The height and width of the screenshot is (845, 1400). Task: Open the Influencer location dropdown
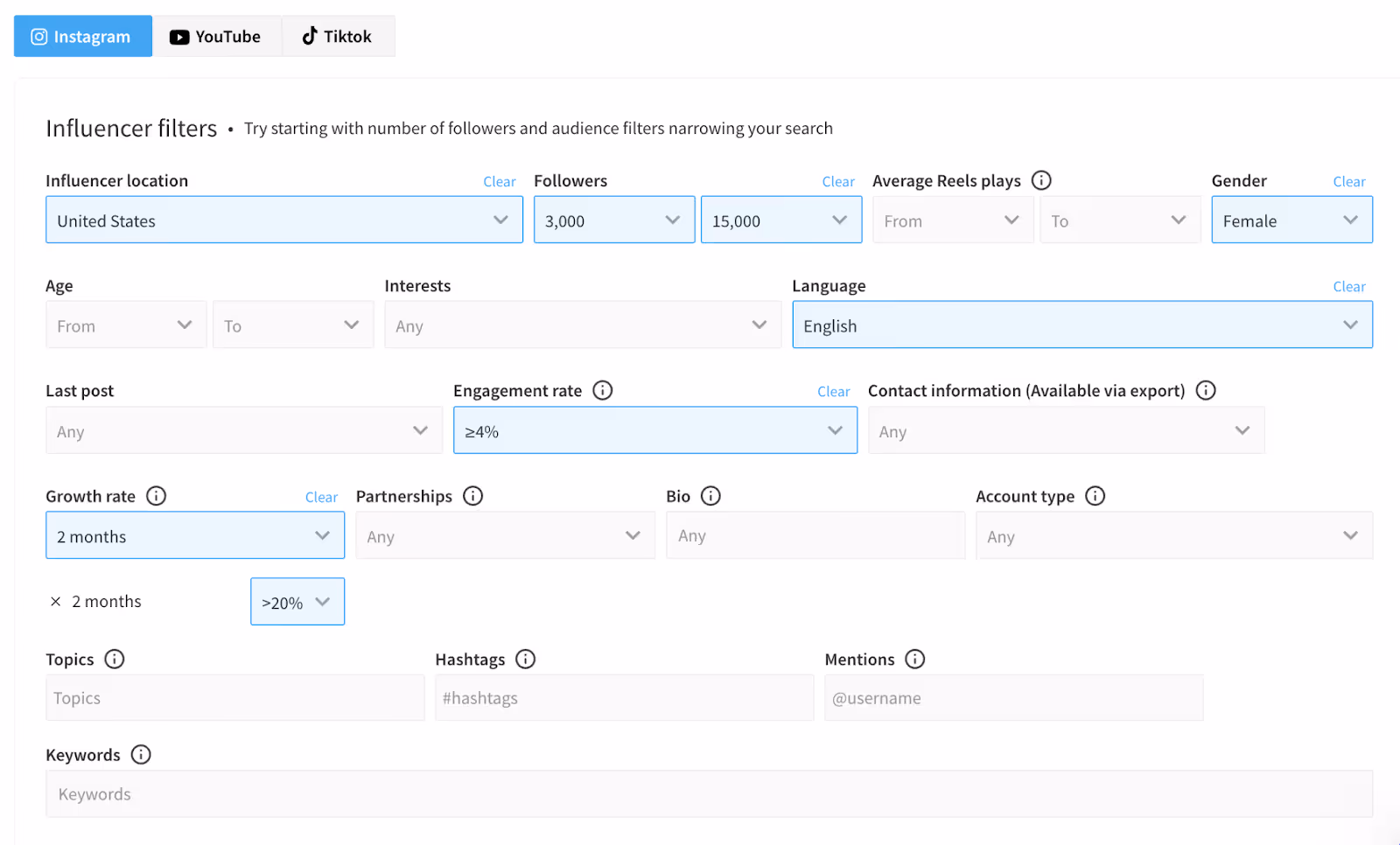click(283, 220)
